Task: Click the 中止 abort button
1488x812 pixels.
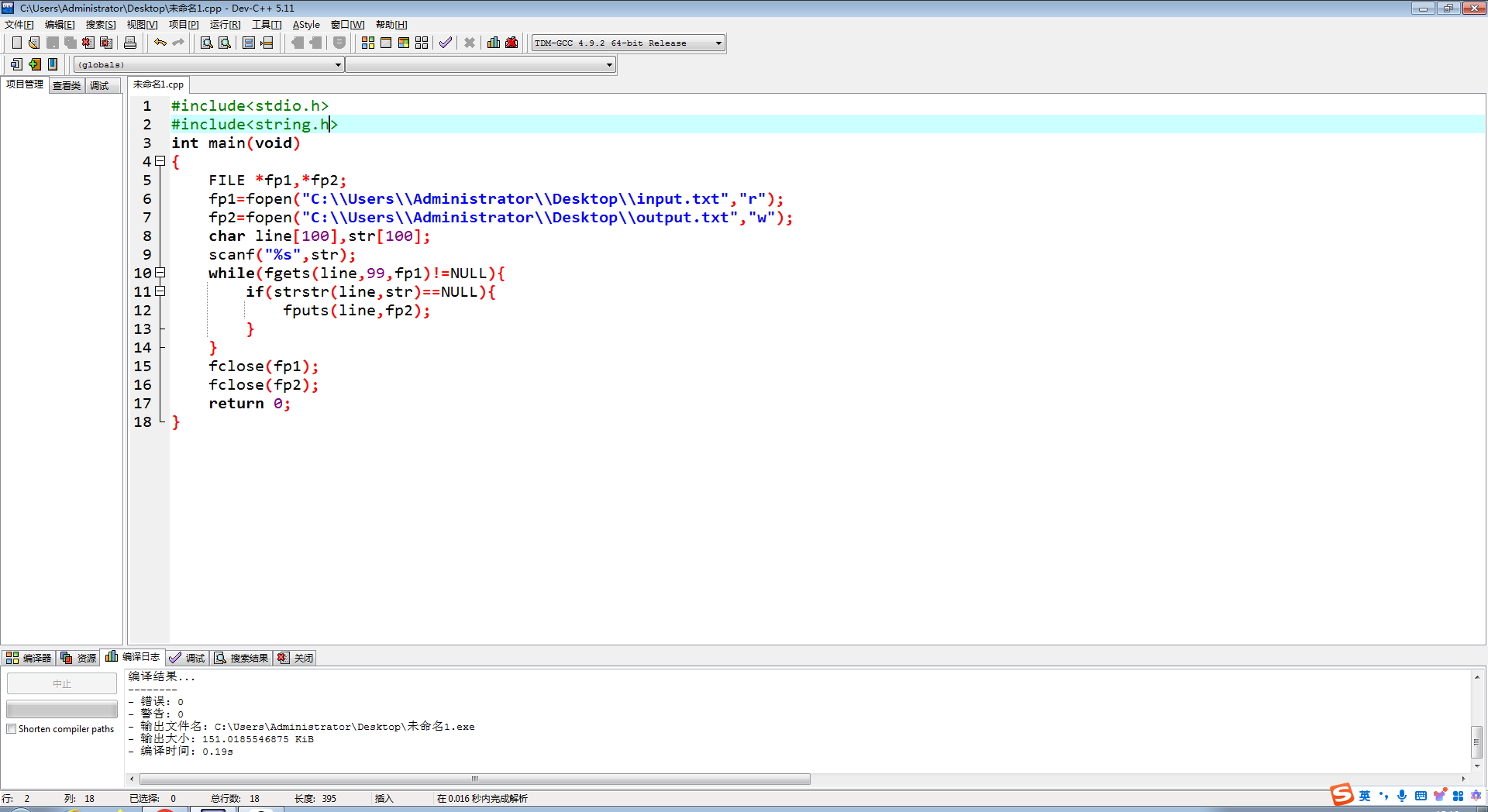Action: [62, 683]
